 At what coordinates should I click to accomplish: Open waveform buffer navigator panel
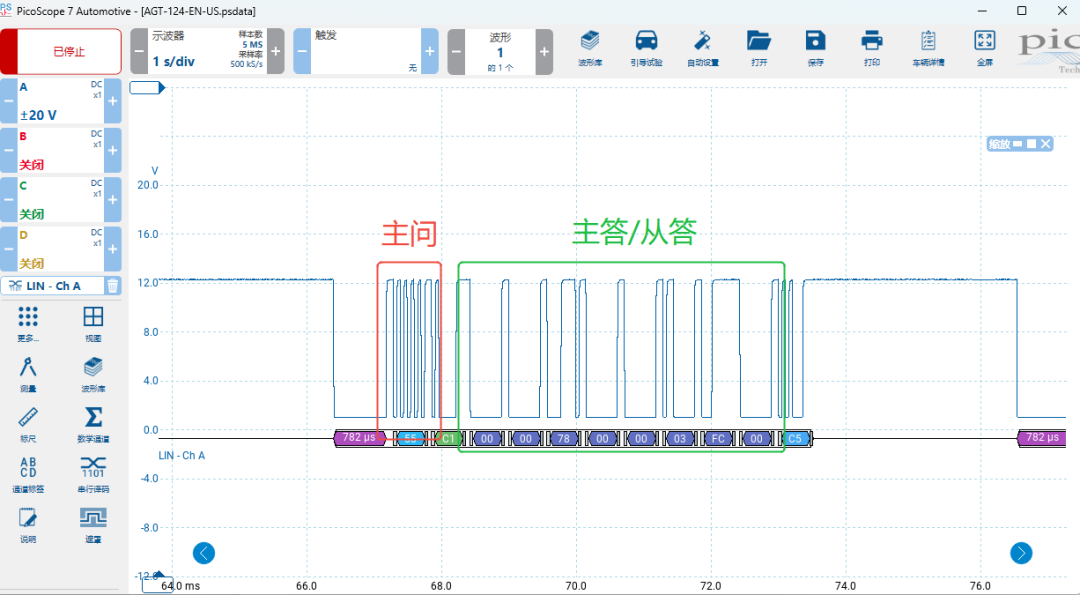[x=500, y=52]
